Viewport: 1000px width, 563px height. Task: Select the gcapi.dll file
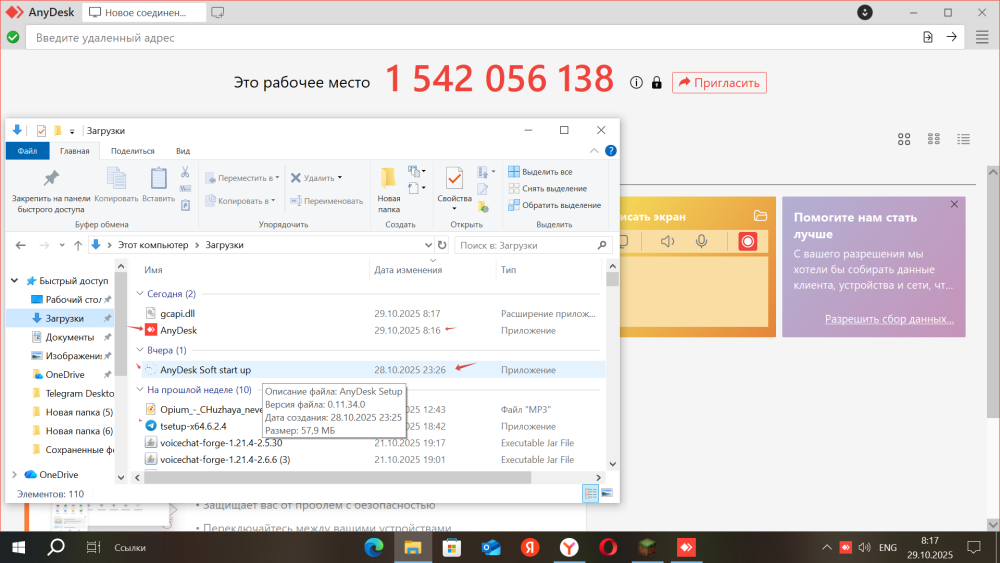click(x=177, y=313)
